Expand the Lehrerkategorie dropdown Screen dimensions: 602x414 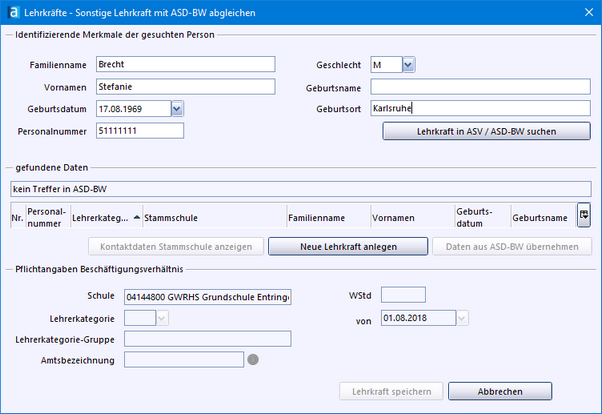tap(162, 318)
